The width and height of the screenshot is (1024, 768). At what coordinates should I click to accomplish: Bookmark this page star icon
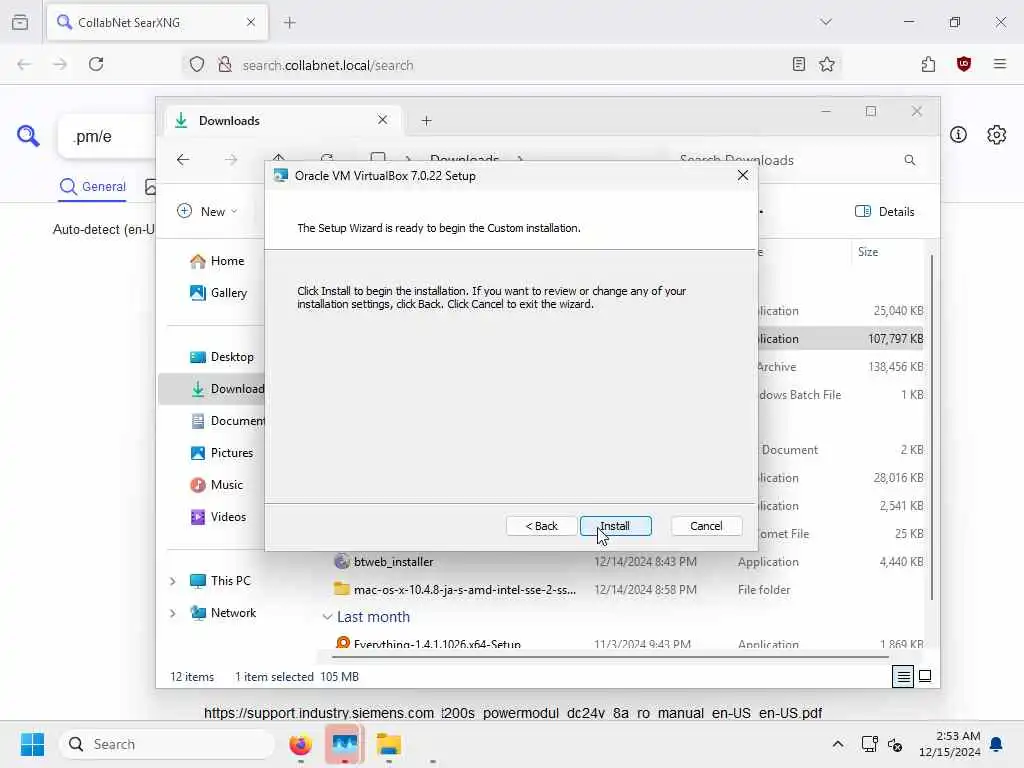click(x=827, y=64)
